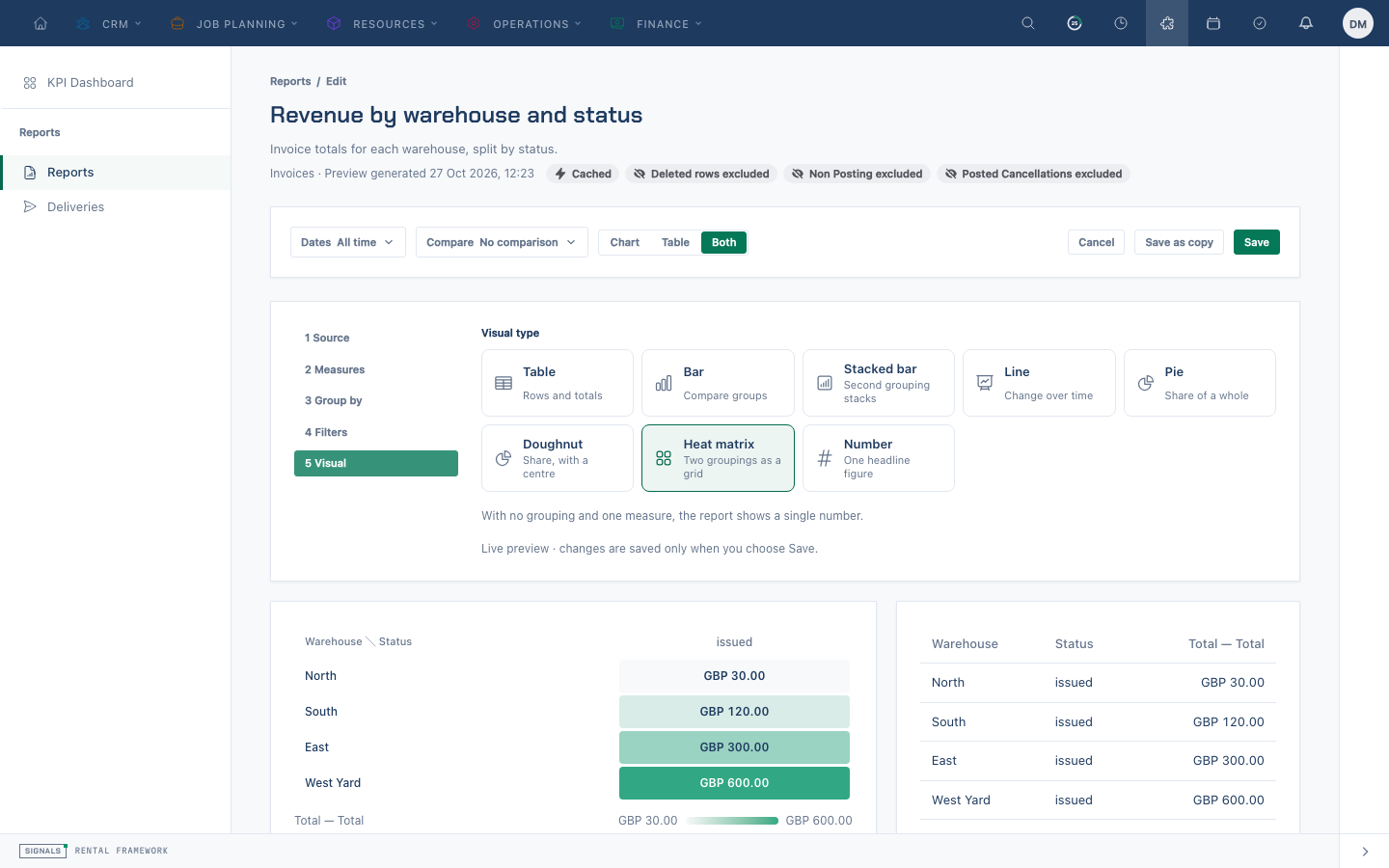1389x868 pixels.
Task: Cancel editing the report
Action: 1096,242
